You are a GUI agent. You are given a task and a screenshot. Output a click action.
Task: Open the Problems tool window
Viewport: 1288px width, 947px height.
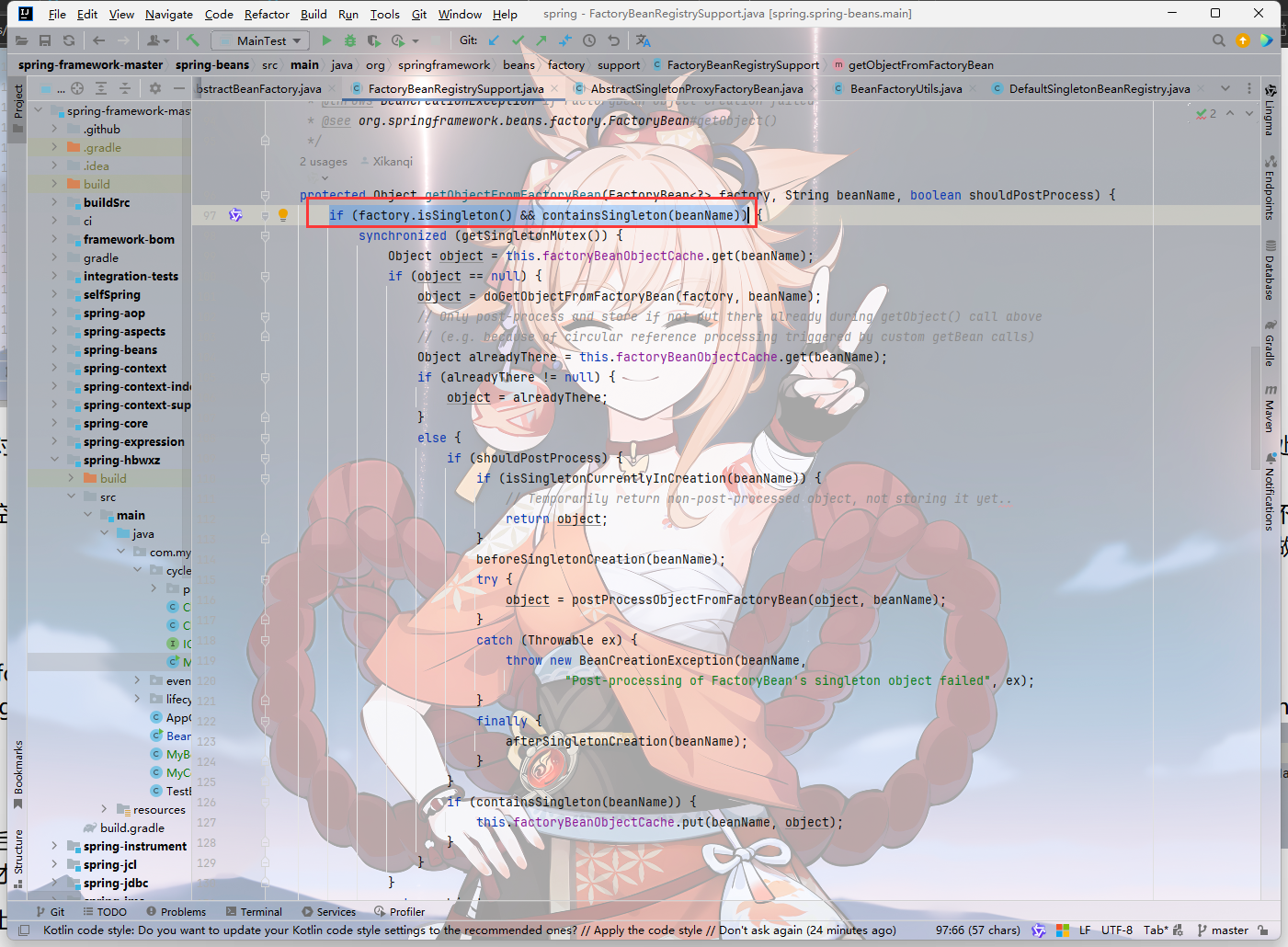pyautogui.click(x=176, y=912)
